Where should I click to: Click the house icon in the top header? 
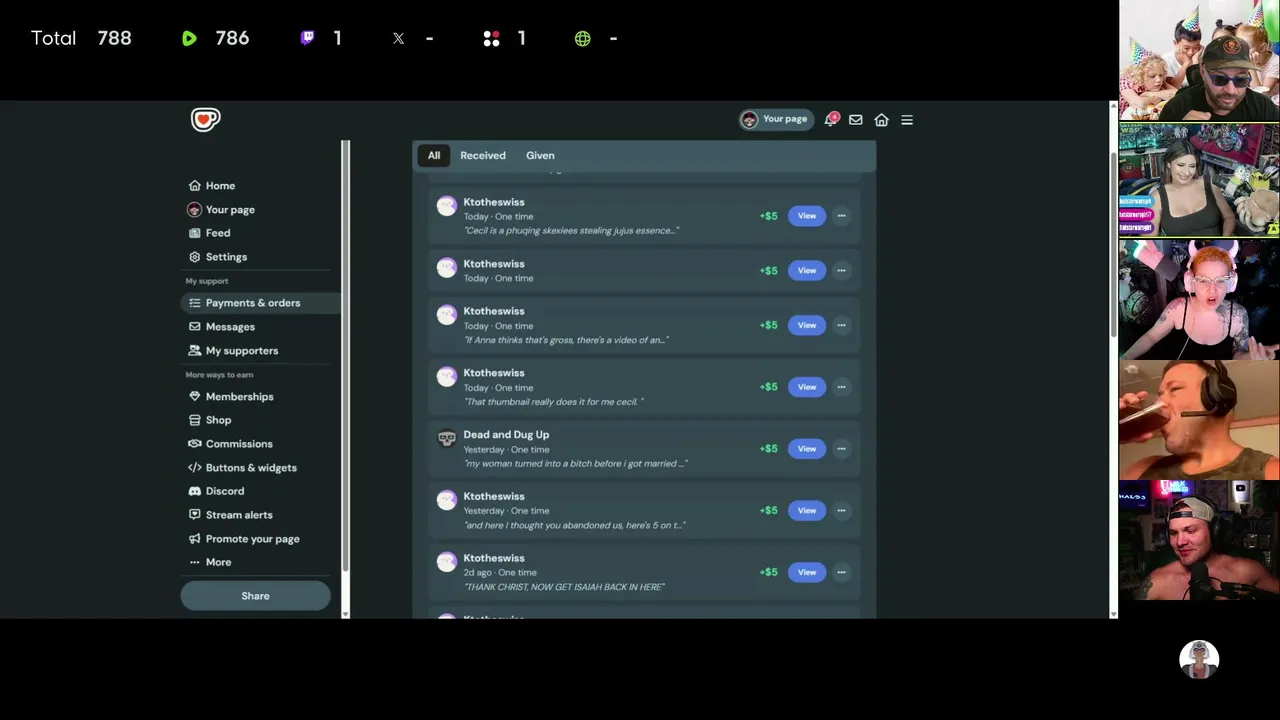(x=881, y=120)
